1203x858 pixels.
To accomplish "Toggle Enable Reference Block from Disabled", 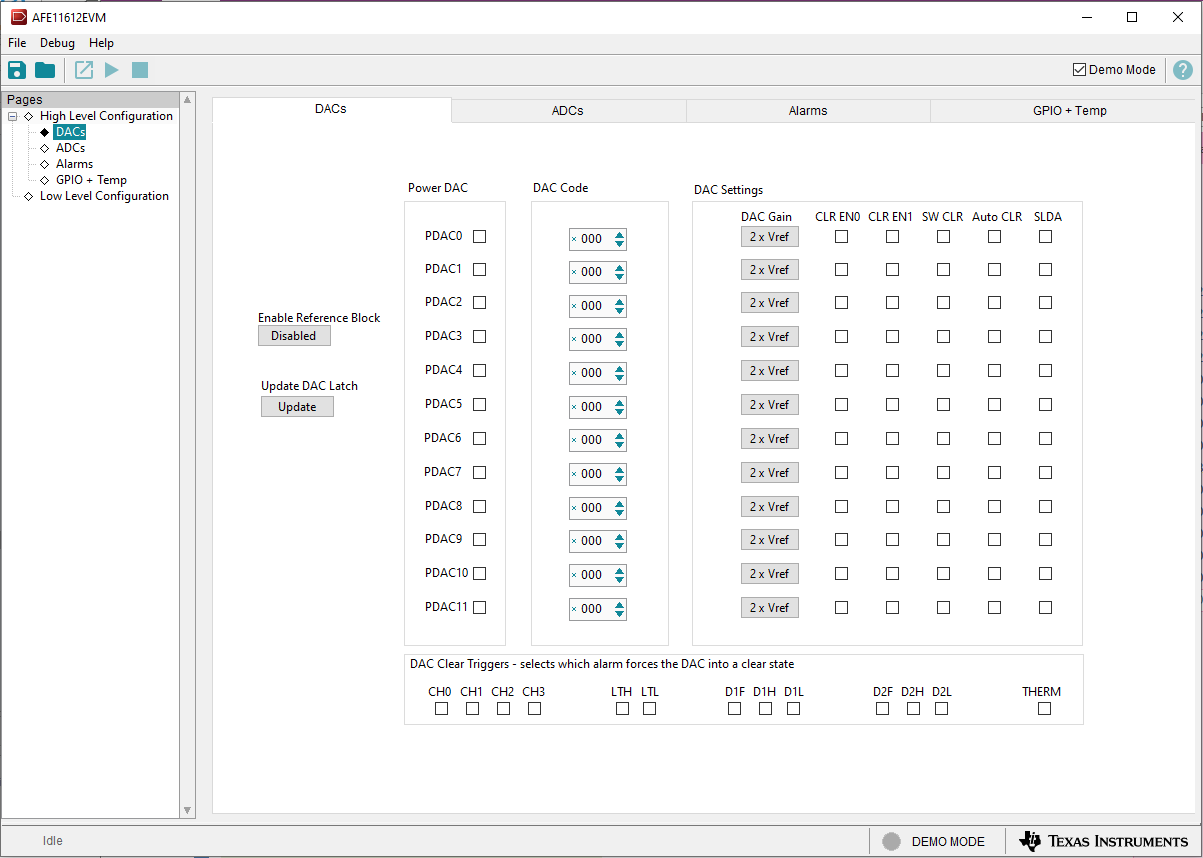I will (x=294, y=335).
